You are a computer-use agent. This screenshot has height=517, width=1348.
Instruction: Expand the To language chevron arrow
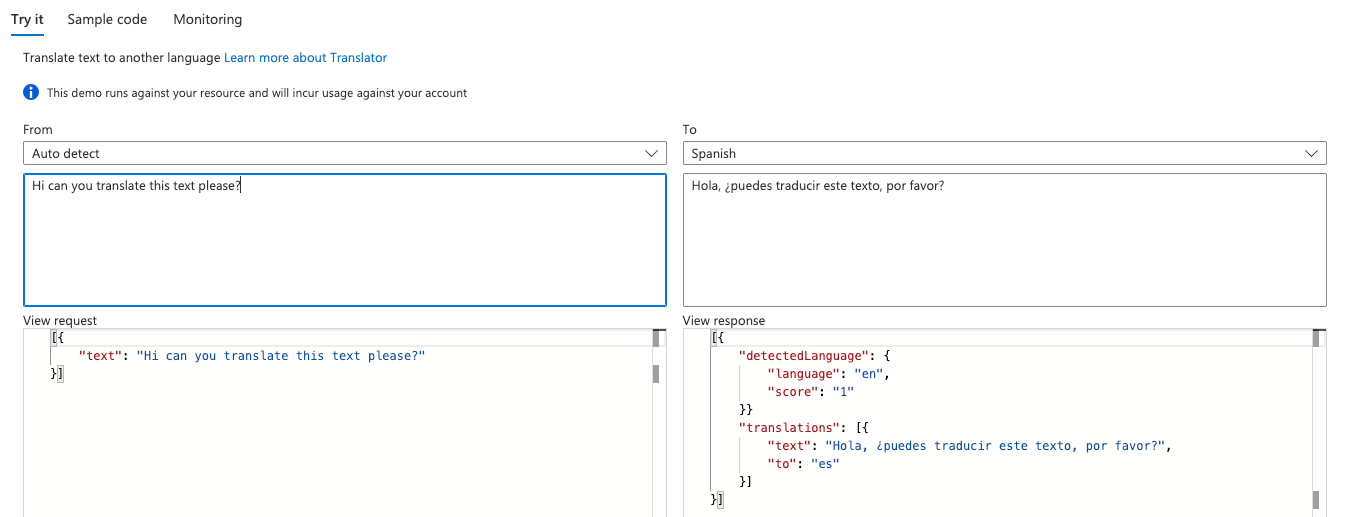click(x=1312, y=154)
